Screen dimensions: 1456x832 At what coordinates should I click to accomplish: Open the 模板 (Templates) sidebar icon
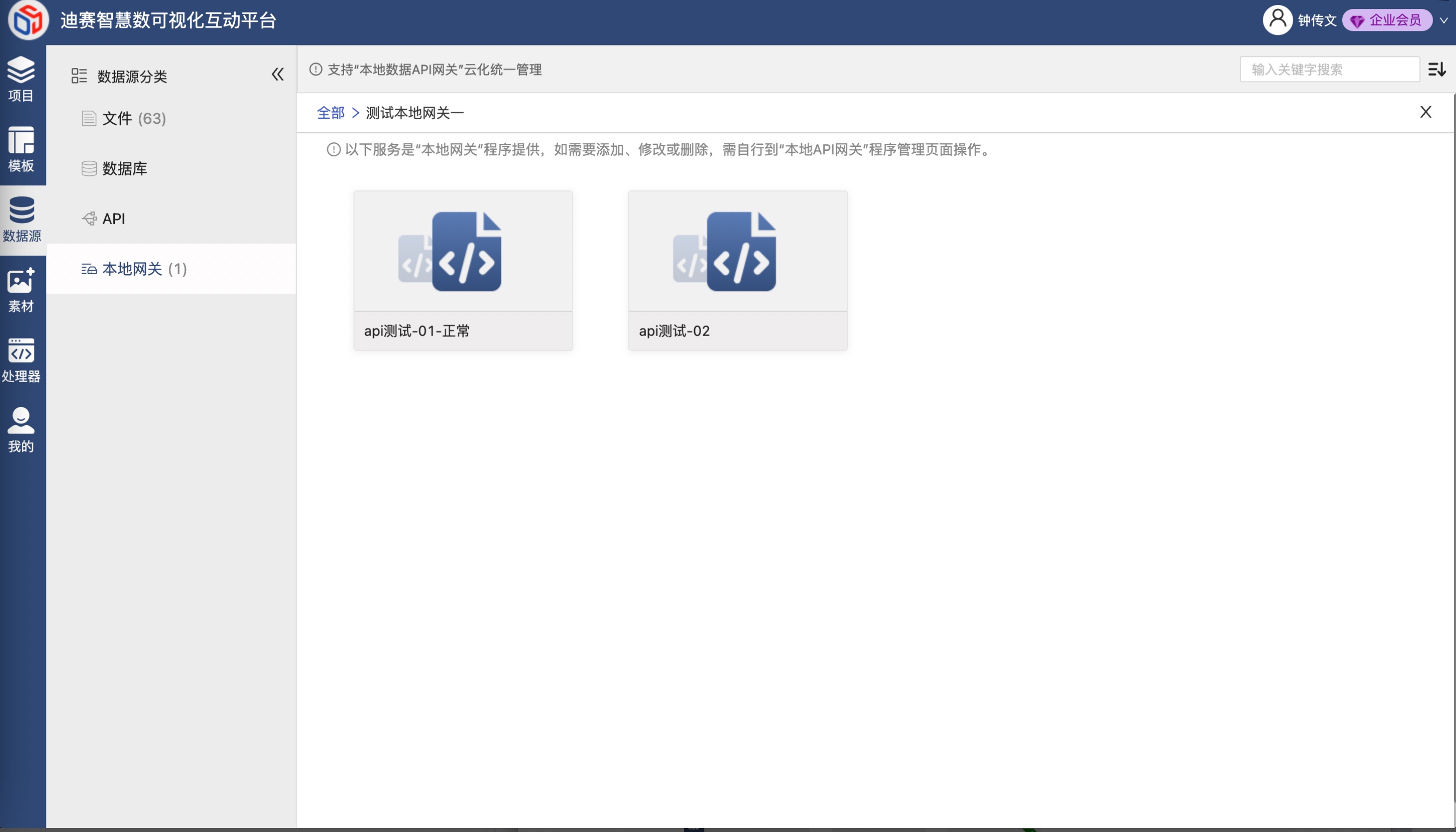tap(21, 149)
